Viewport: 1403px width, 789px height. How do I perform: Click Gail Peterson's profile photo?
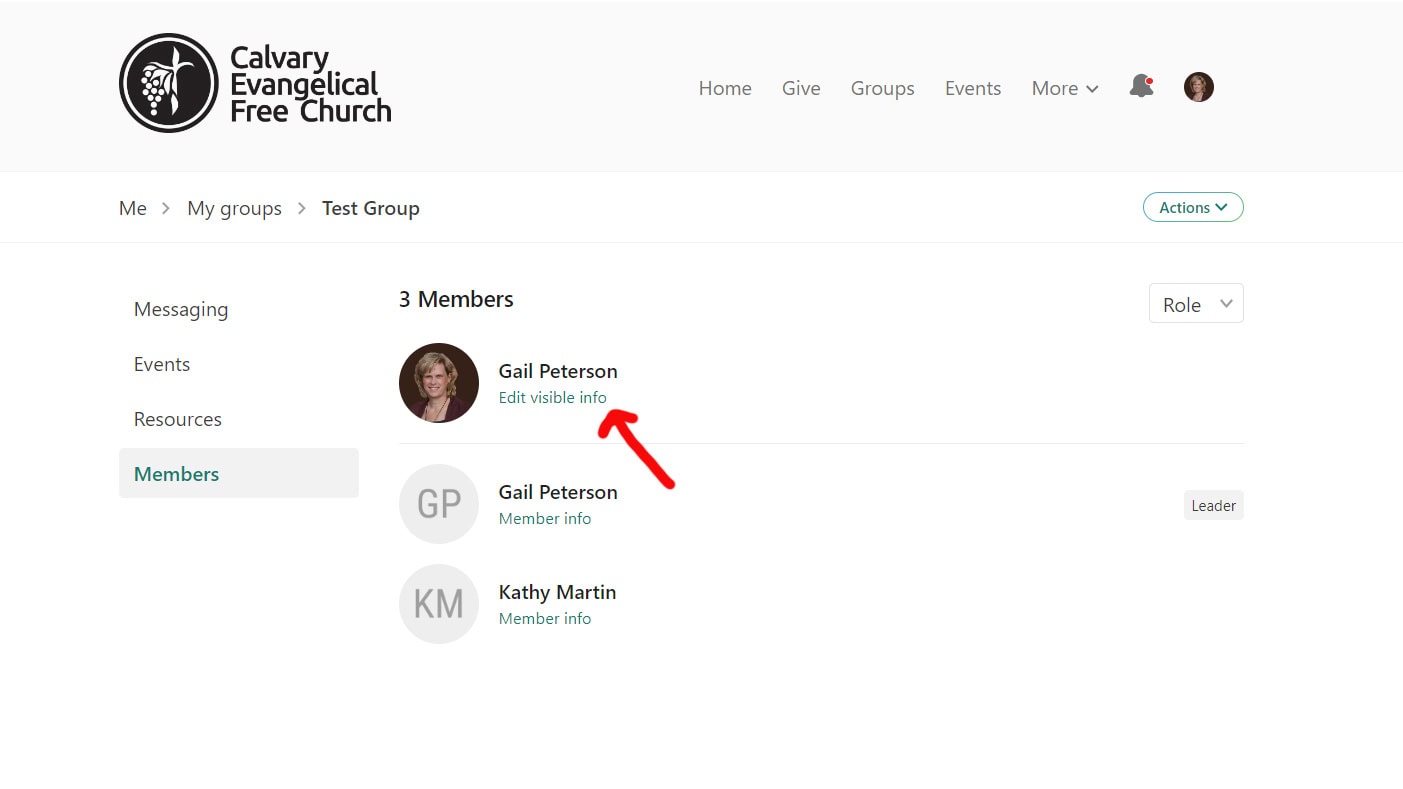(438, 383)
